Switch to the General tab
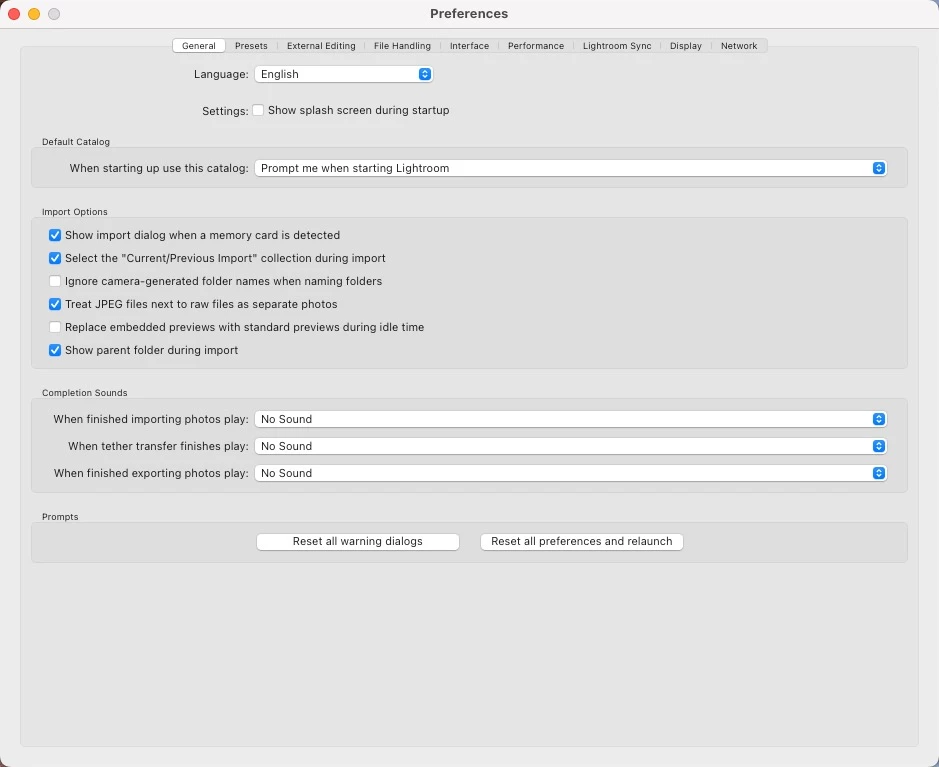 pos(198,46)
